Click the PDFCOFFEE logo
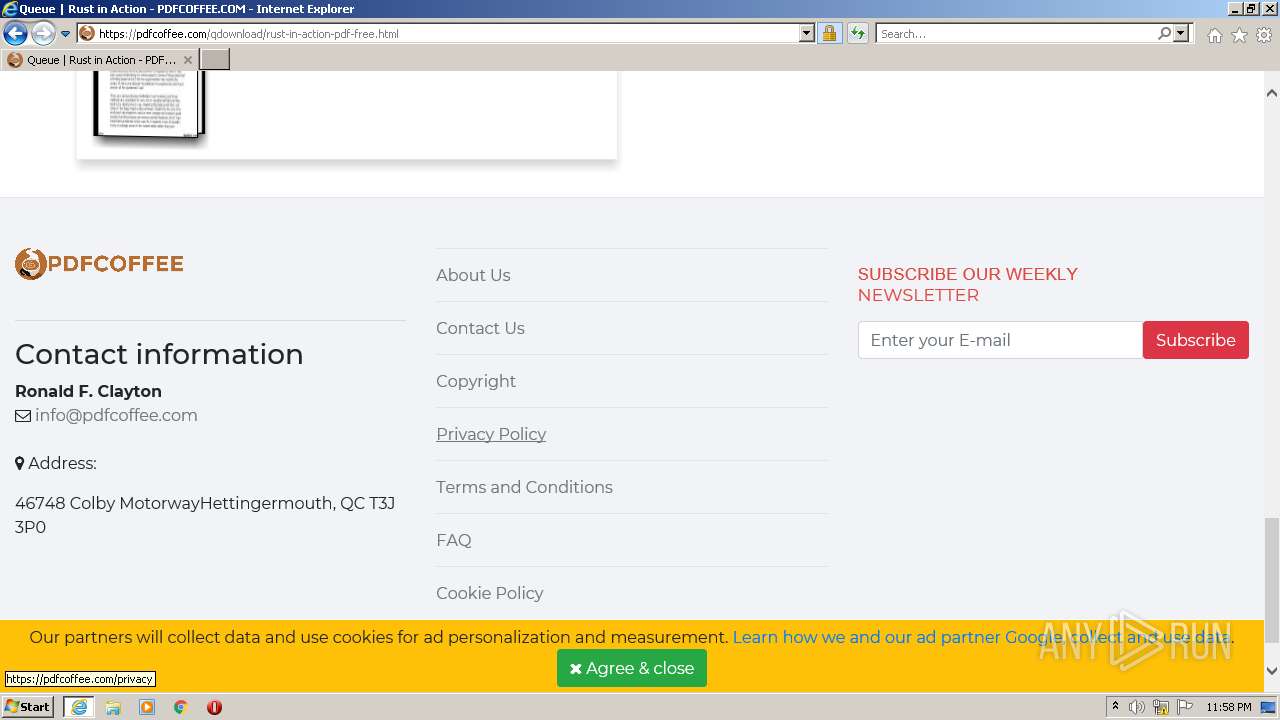The width and height of the screenshot is (1280, 720). point(99,264)
